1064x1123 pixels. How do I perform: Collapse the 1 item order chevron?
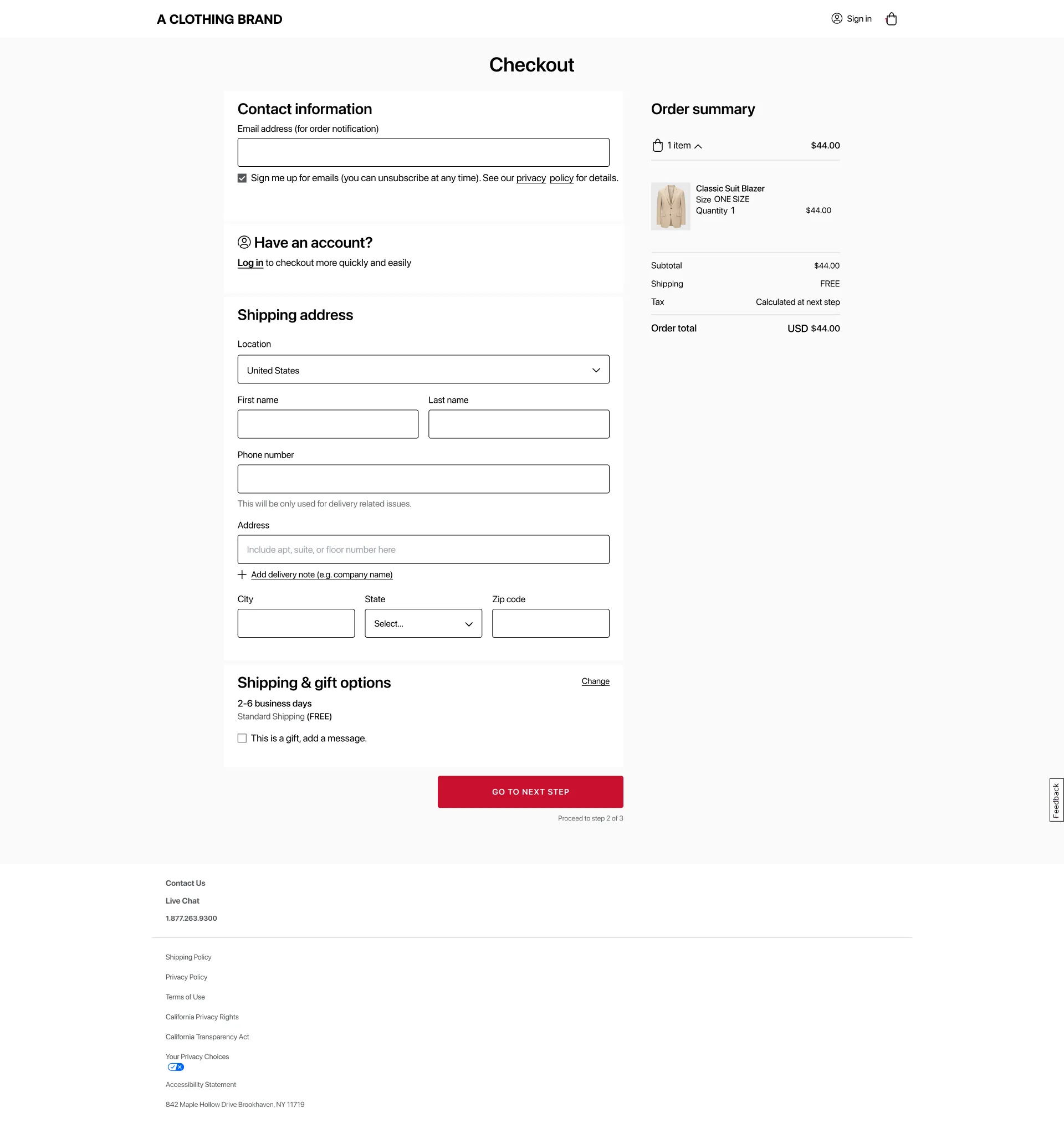(x=698, y=146)
